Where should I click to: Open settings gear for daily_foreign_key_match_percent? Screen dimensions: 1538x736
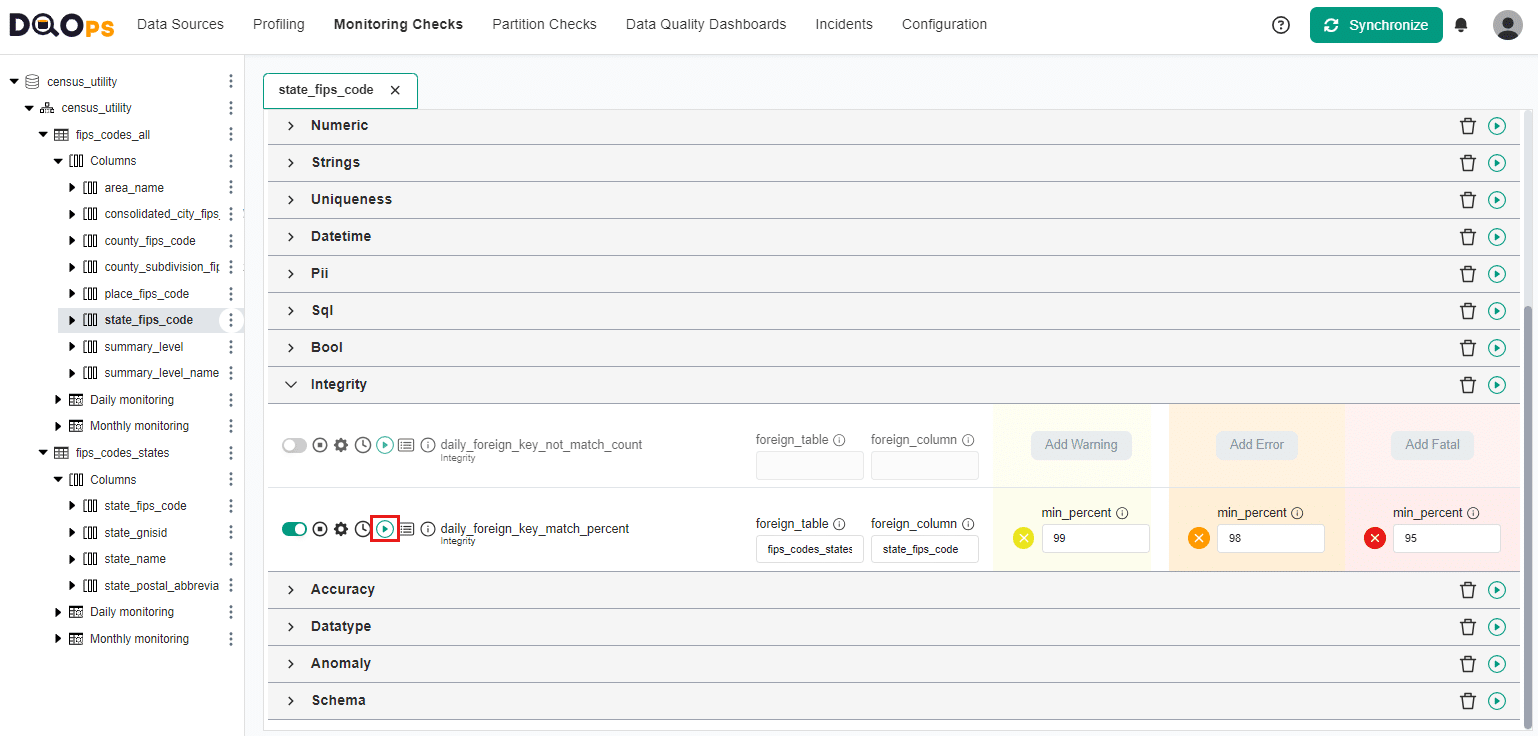coord(341,529)
